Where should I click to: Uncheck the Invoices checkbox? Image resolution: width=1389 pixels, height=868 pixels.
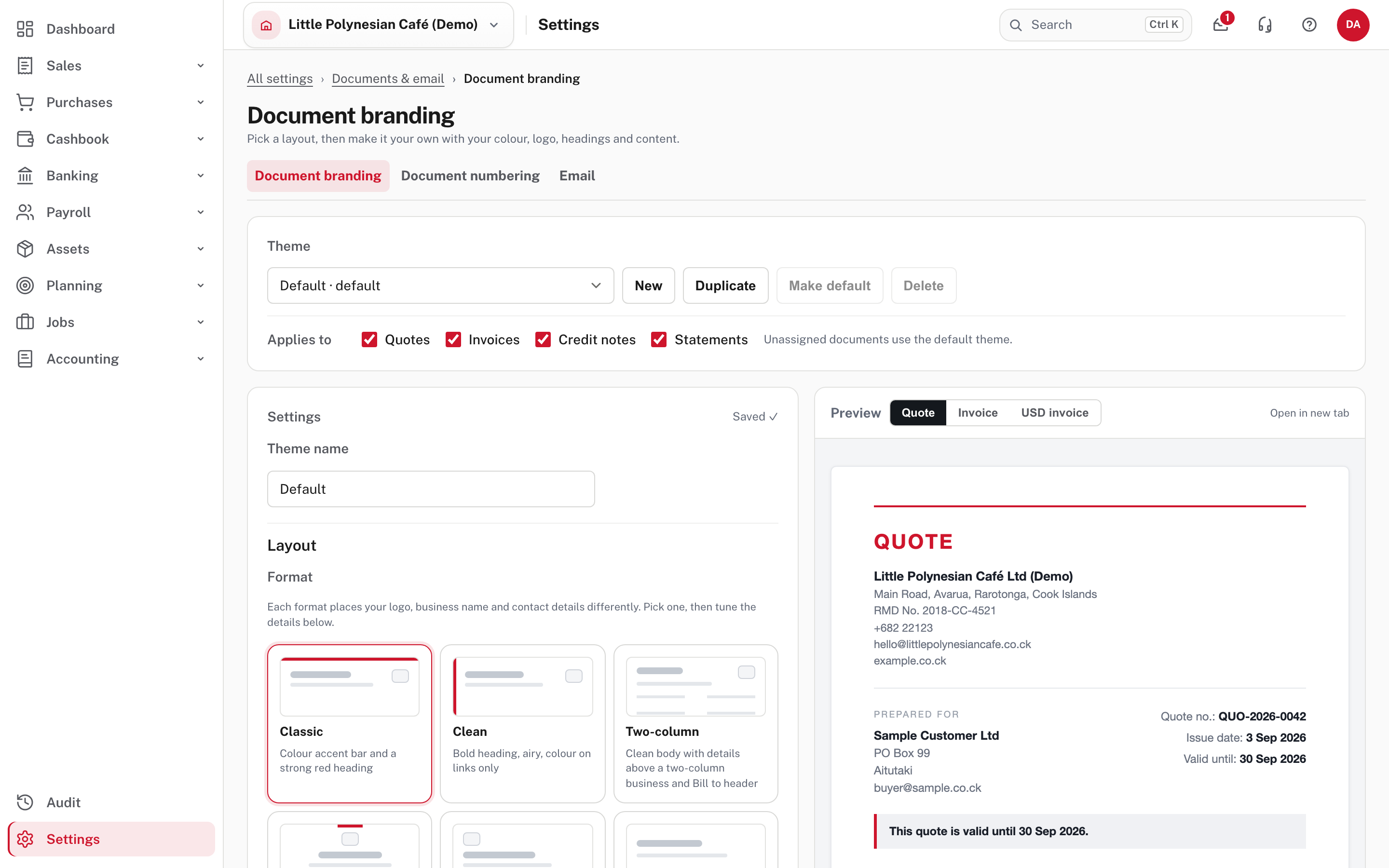[453, 340]
